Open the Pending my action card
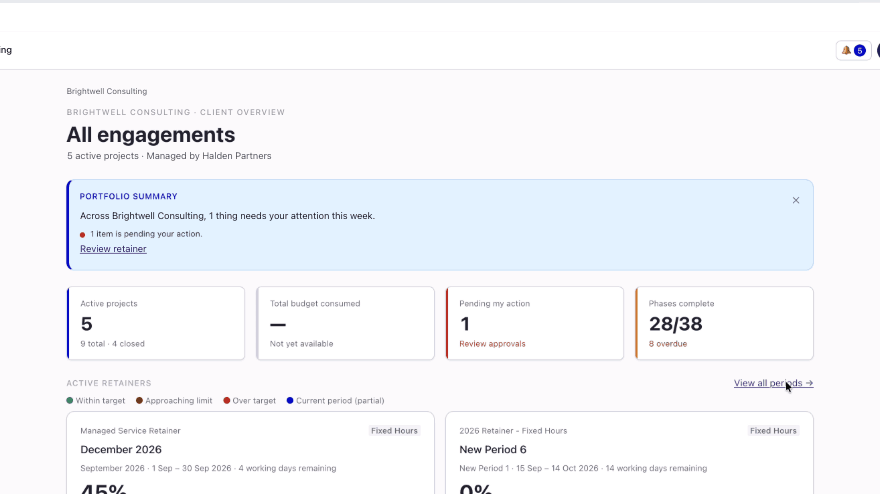Screen dimensions: 880x494 (x=535, y=323)
